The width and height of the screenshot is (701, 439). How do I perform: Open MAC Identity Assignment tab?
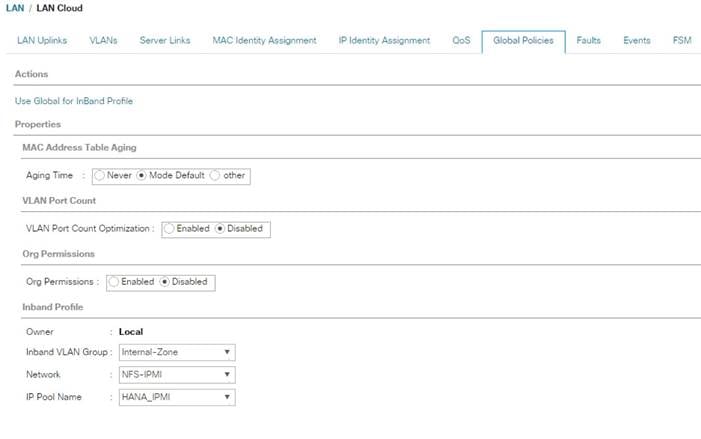coord(264,40)
